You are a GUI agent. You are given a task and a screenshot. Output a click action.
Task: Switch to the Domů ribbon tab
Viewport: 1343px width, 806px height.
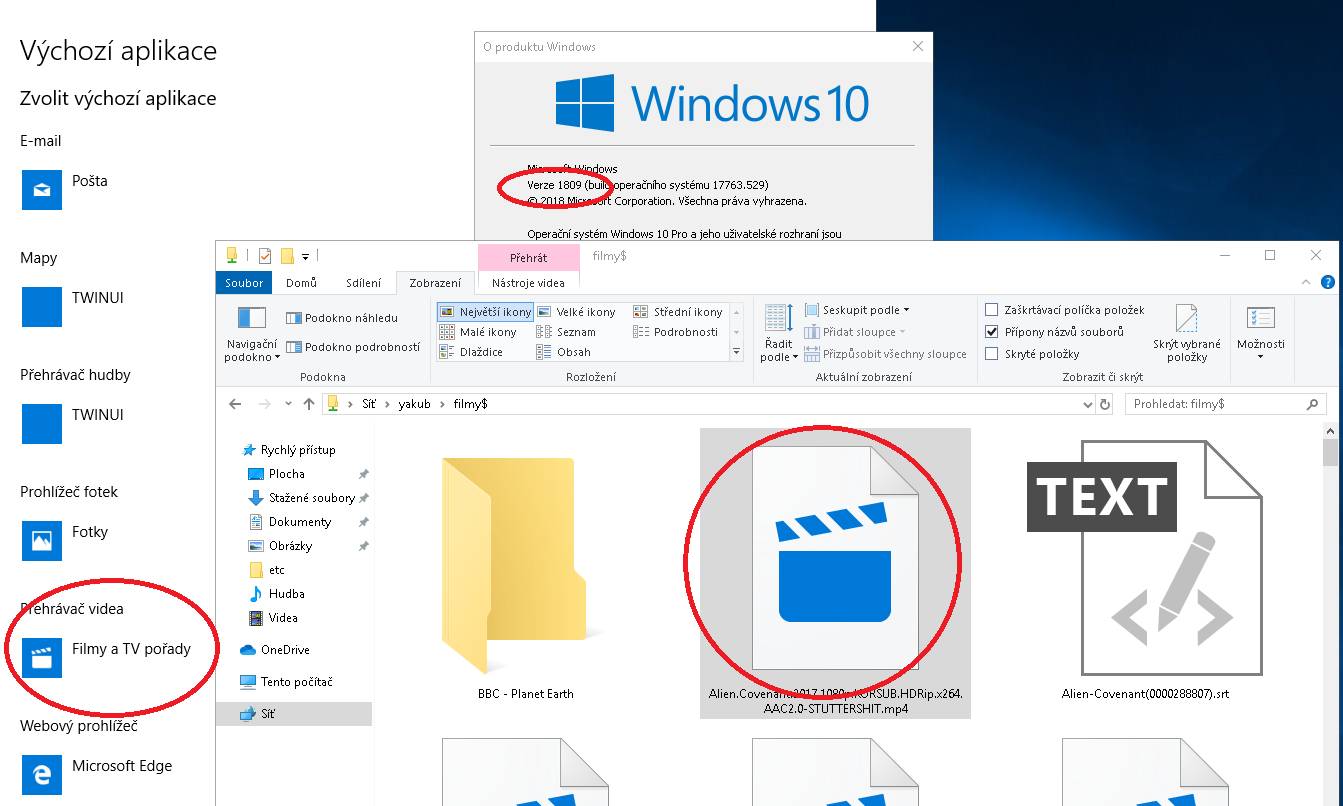(x=301, y=283)
